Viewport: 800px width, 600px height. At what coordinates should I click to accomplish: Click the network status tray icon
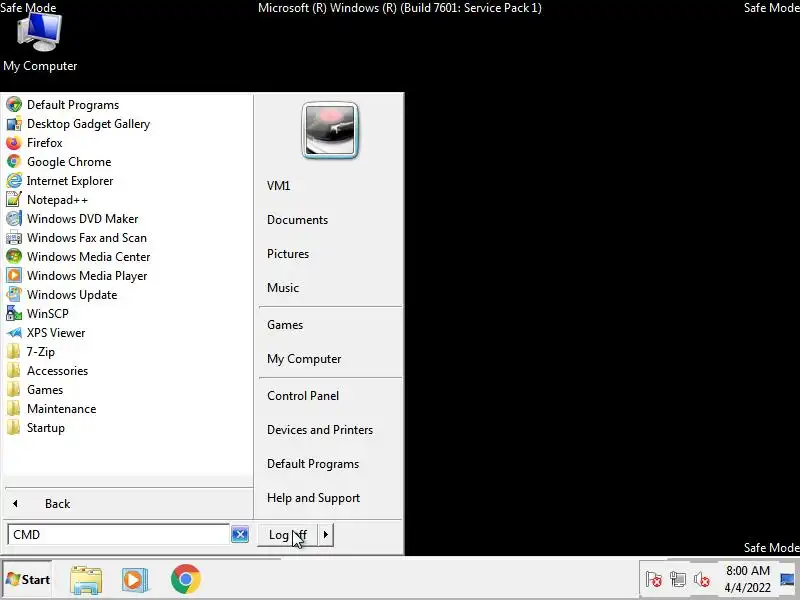pos(678,579)
